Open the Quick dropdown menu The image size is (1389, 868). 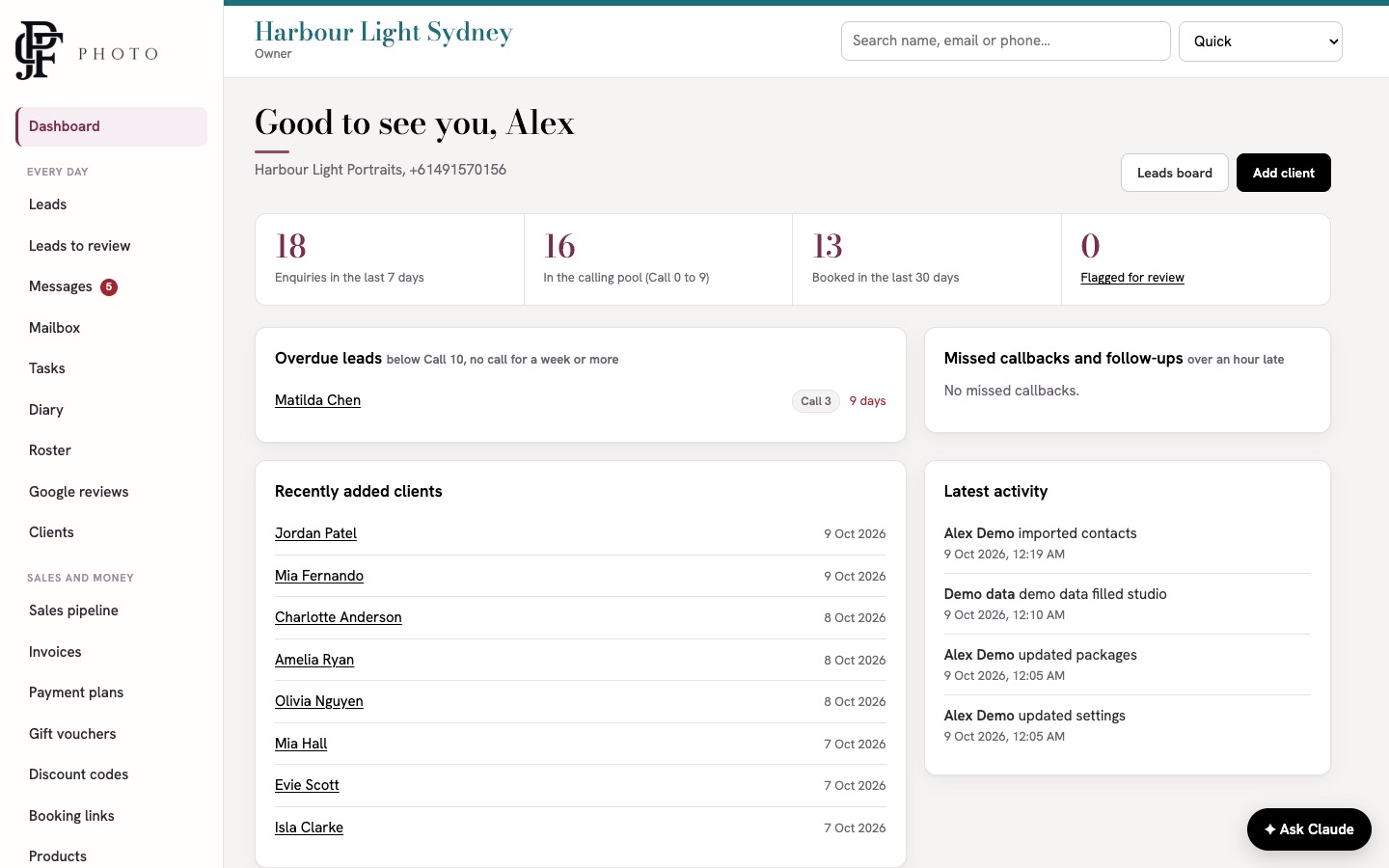[1260, 41]
